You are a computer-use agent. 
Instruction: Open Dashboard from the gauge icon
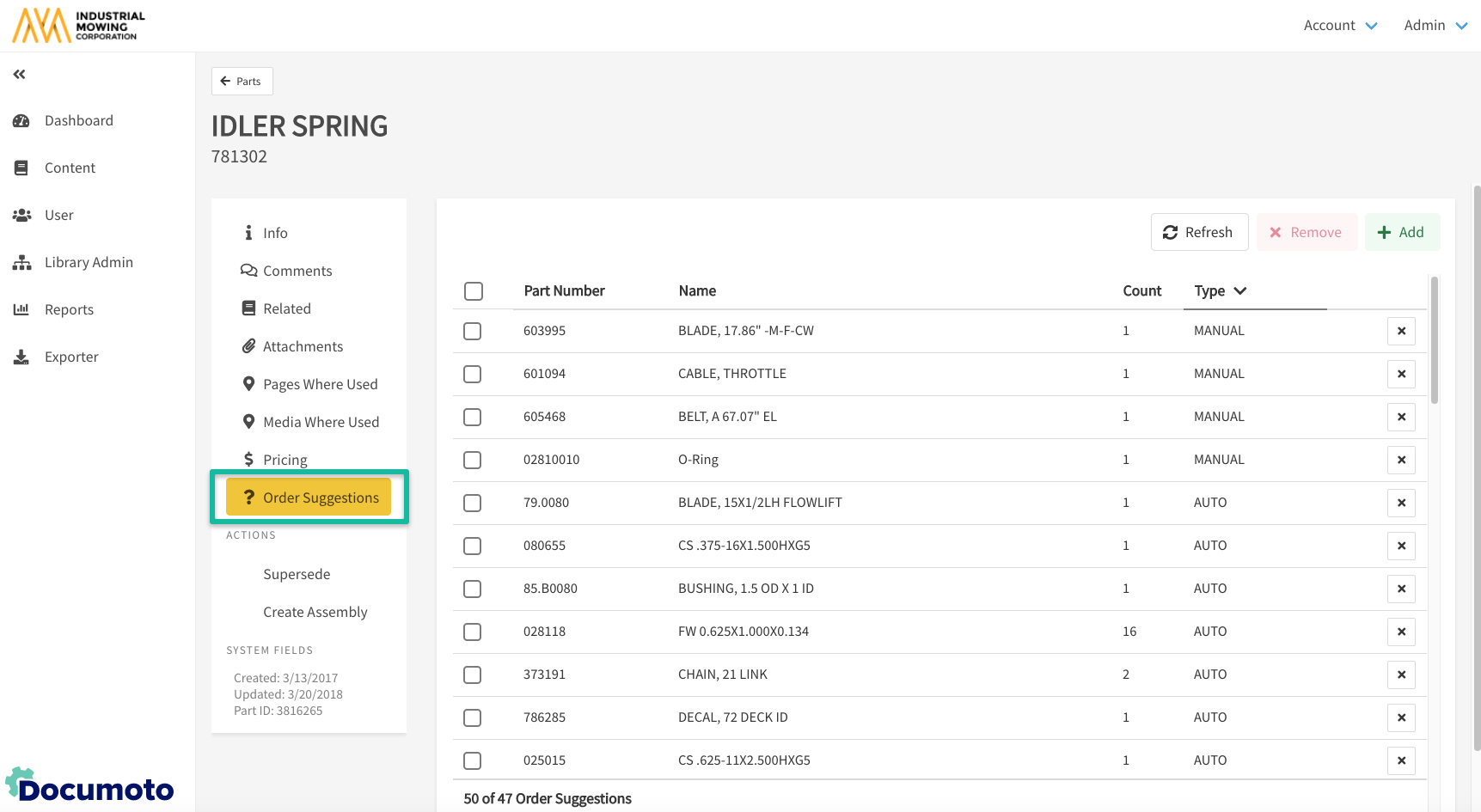tap(21, 121)
